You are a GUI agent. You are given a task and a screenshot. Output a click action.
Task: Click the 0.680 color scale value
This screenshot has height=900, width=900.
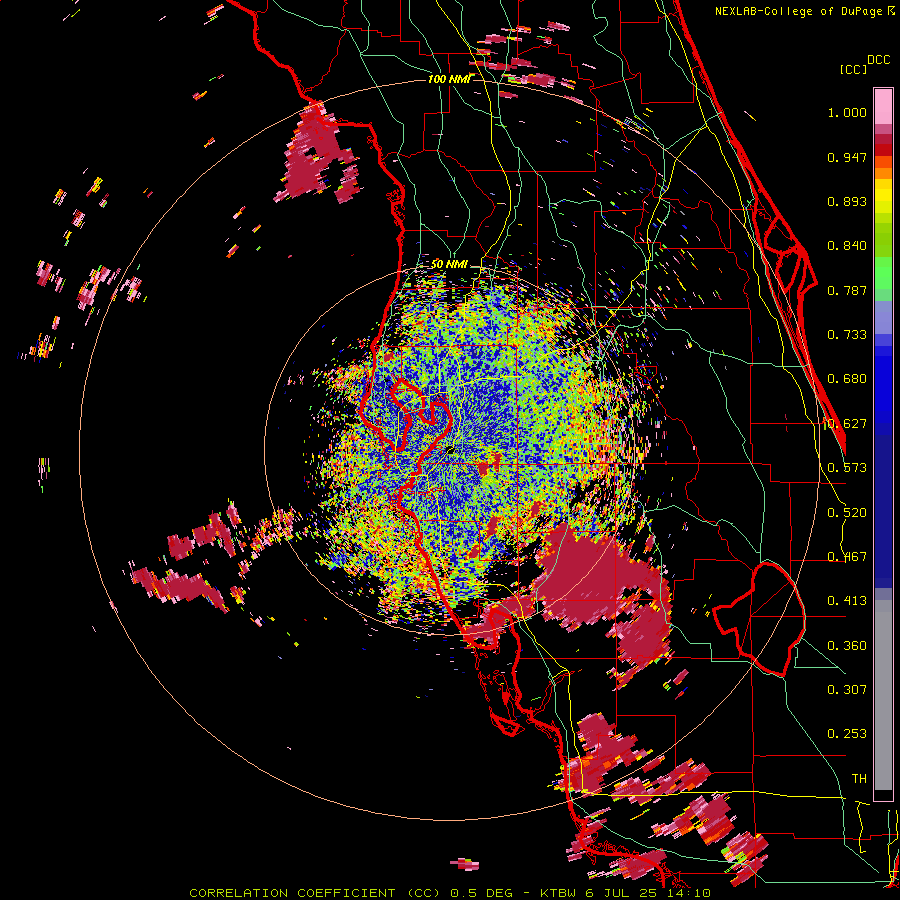pos(847,379)
